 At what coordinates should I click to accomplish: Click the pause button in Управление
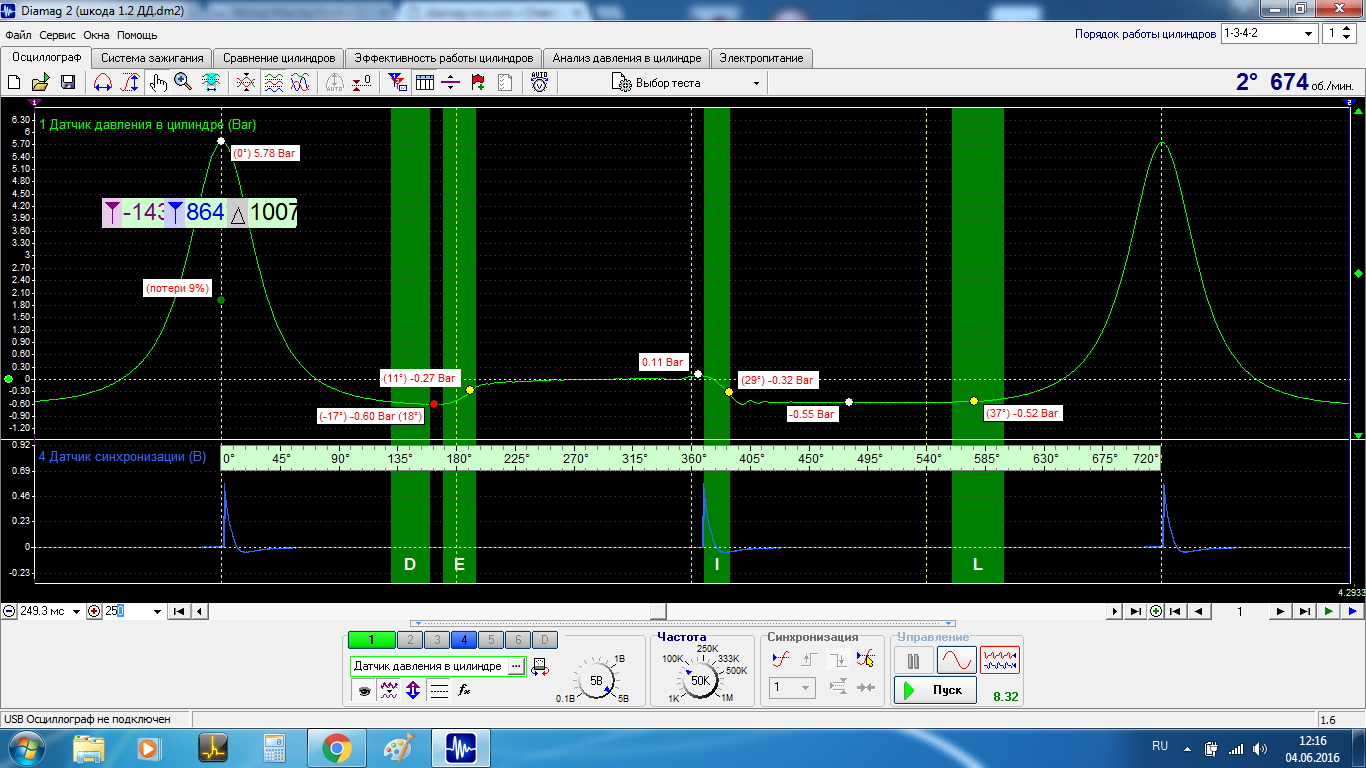tap(913, 660)
